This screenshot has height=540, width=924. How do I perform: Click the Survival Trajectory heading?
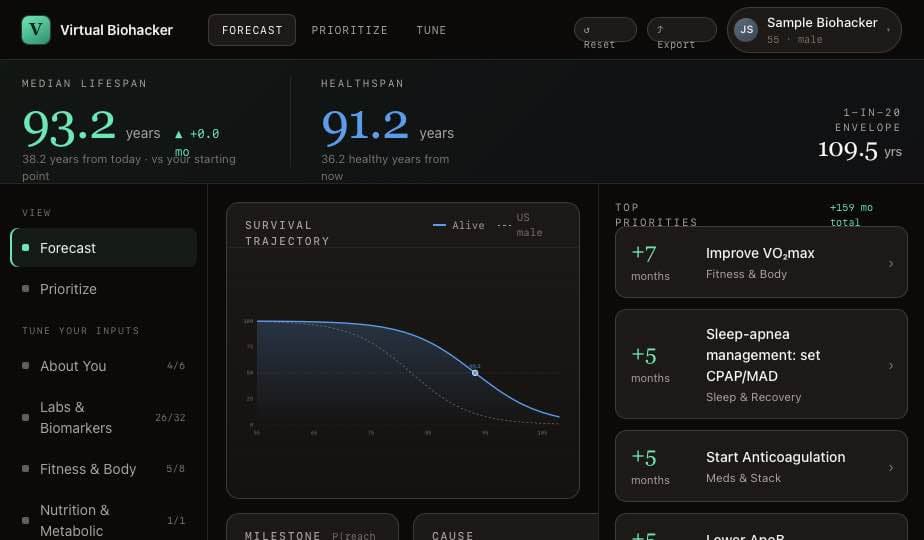coord(287,233)
